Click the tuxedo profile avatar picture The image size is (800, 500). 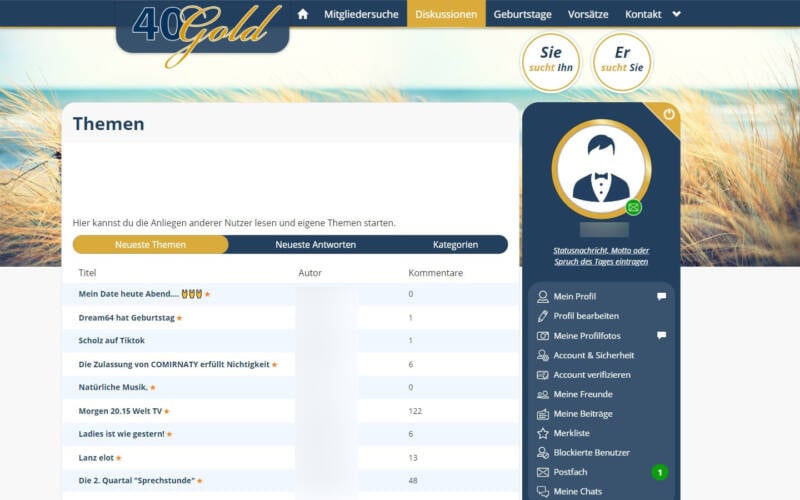(602, 169)
